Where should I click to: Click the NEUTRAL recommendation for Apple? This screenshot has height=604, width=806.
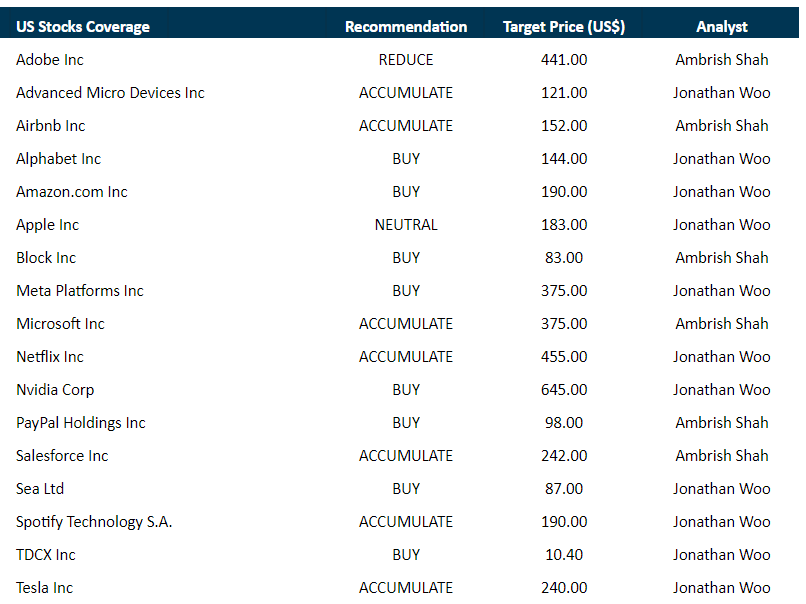click(x=406, y=225)
